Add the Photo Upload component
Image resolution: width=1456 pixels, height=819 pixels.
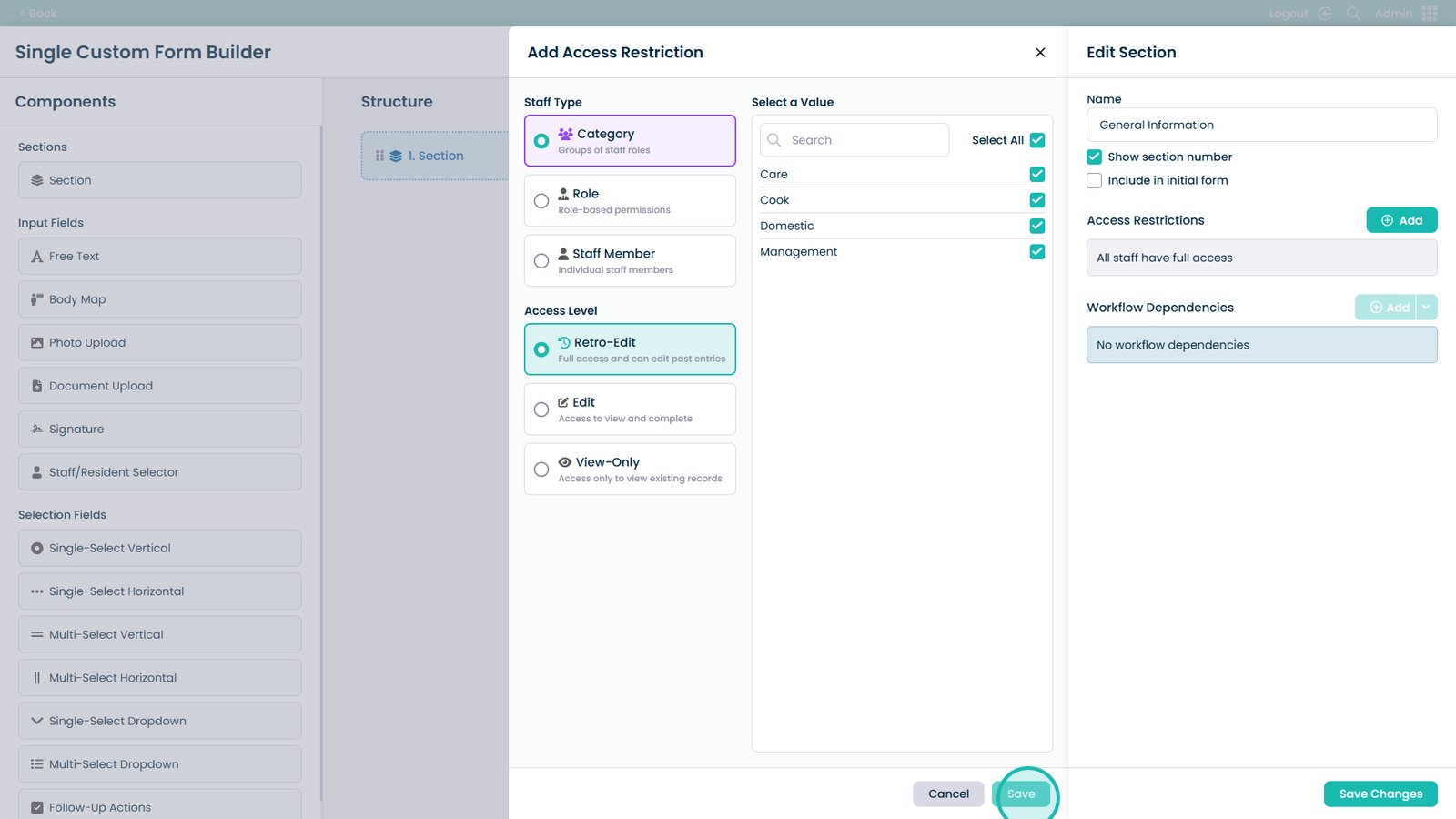click(159, 343)
